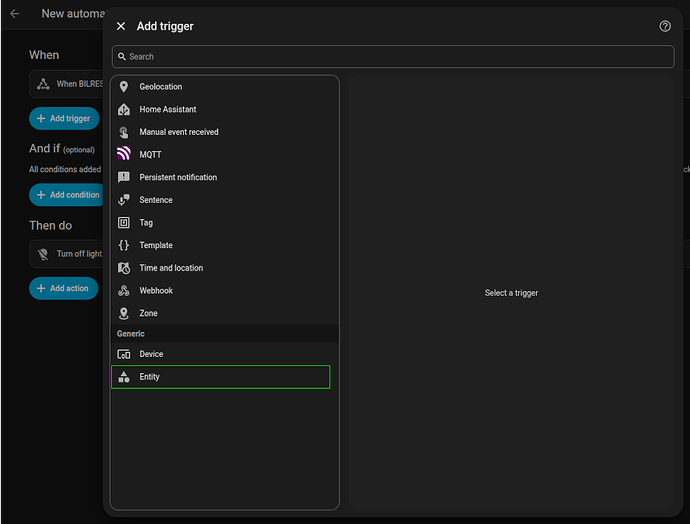
Task: Click the Home Assistant house icon
Action: pos(124,109)
